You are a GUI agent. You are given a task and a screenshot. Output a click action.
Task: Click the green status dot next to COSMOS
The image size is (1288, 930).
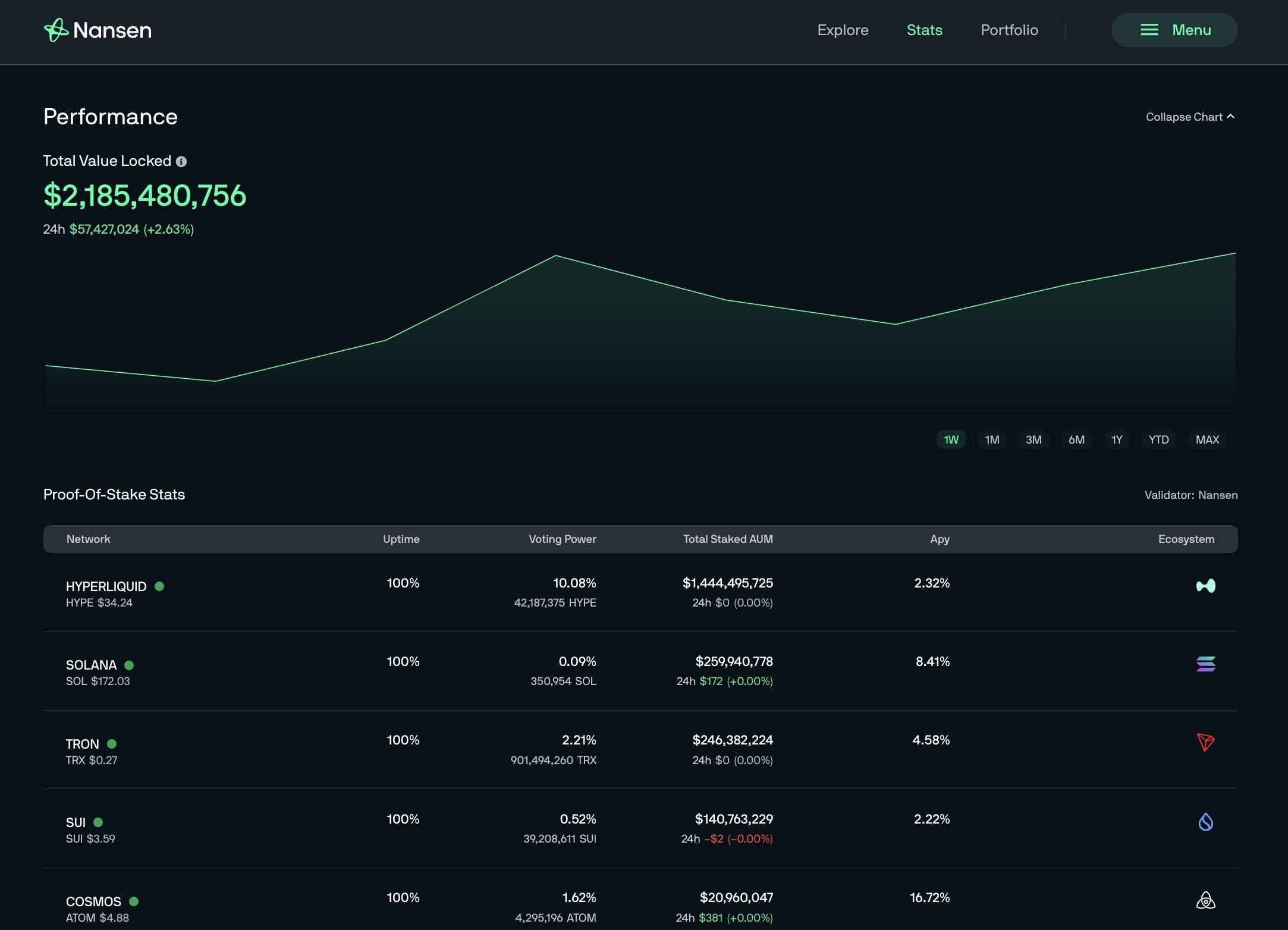click(x=134, y=901)
